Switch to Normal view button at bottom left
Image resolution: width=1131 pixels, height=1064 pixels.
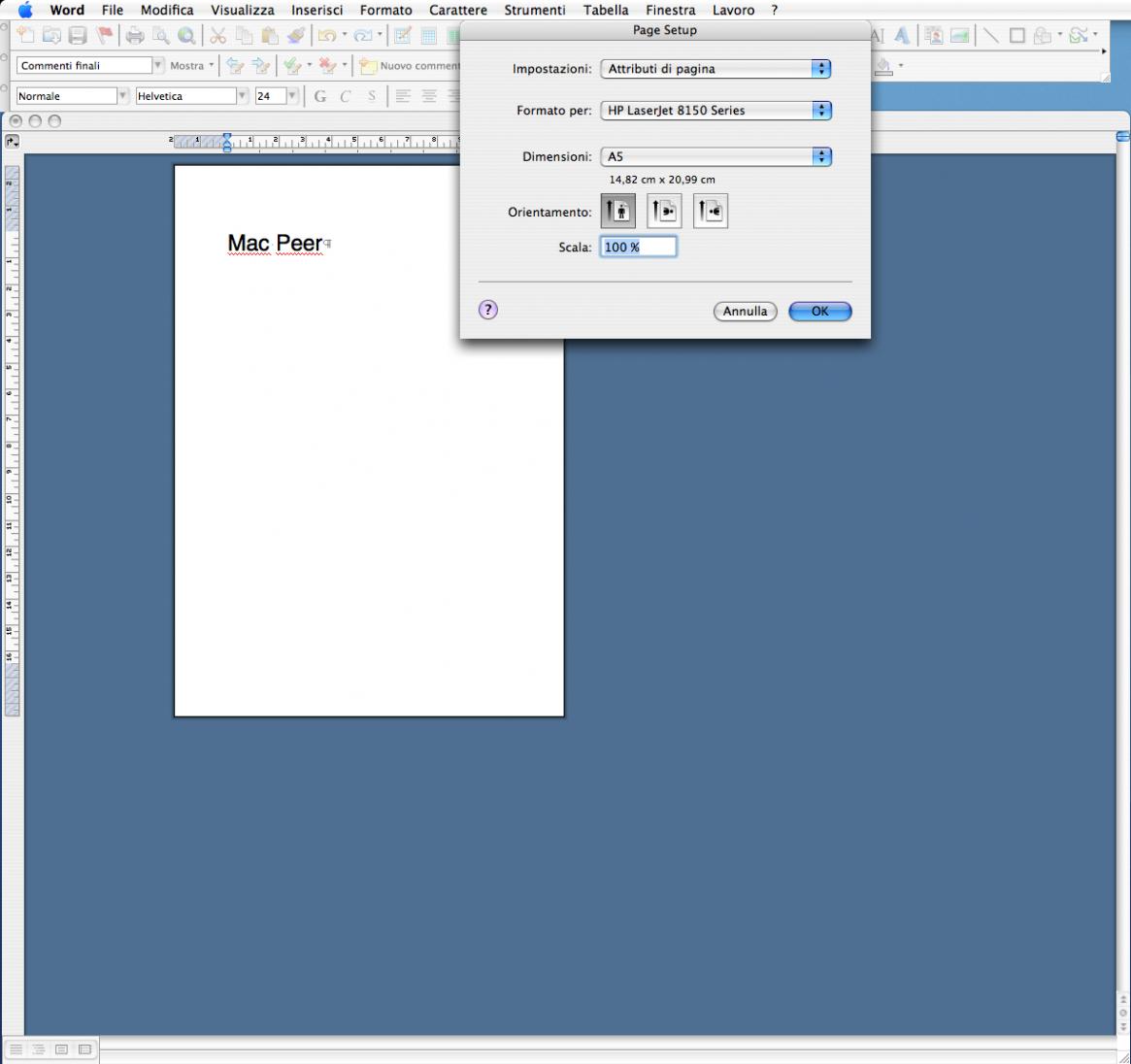16,1048
